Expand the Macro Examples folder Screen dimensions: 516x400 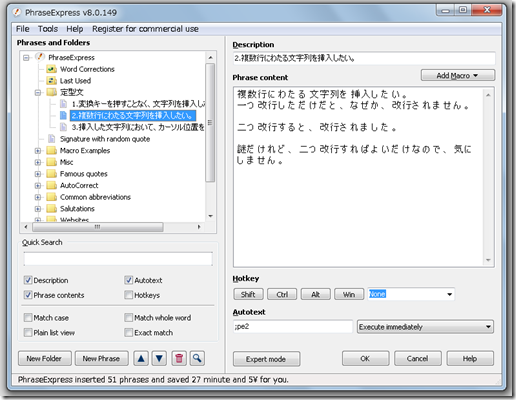point(38,151)
